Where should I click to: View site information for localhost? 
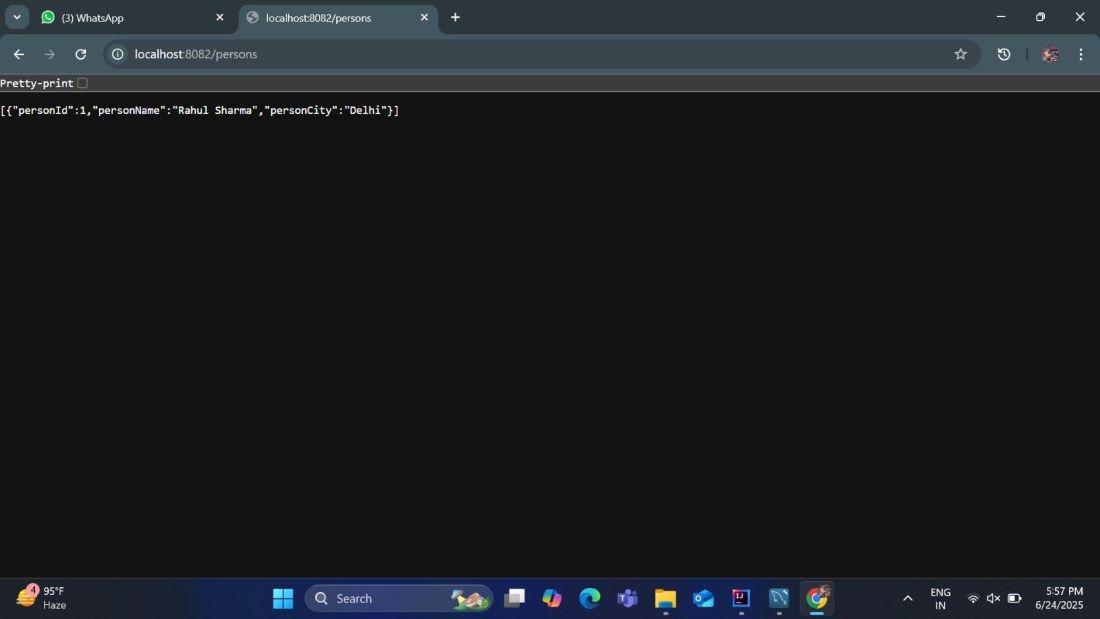(x=118, y=54)
